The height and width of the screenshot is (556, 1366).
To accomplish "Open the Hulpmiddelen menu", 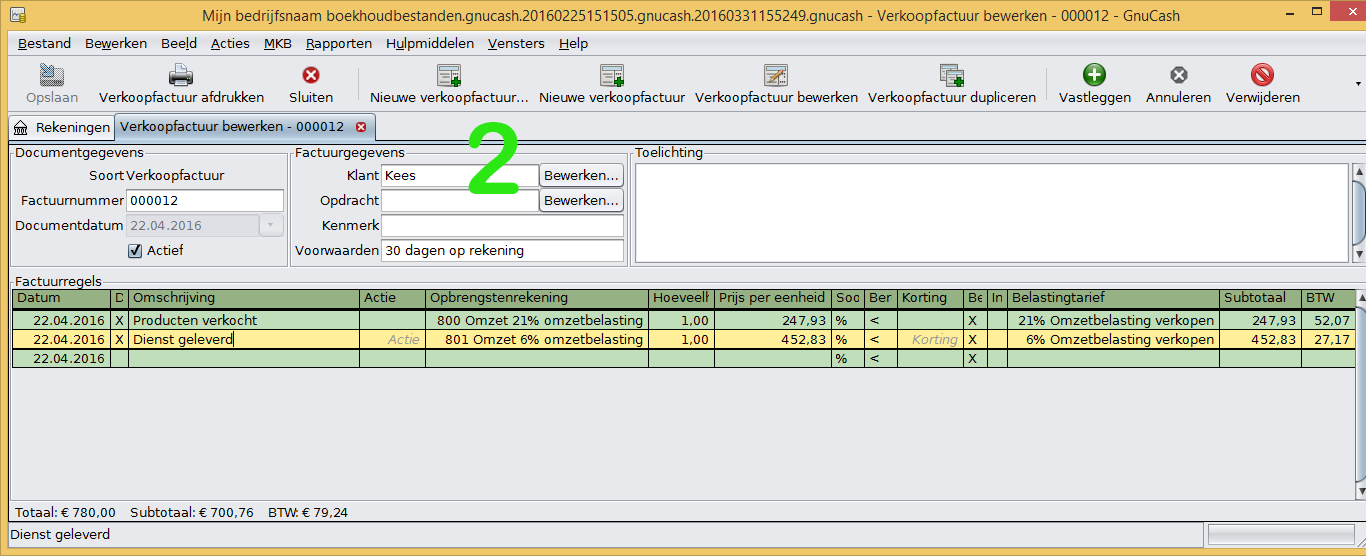I will tap(430, 43).
